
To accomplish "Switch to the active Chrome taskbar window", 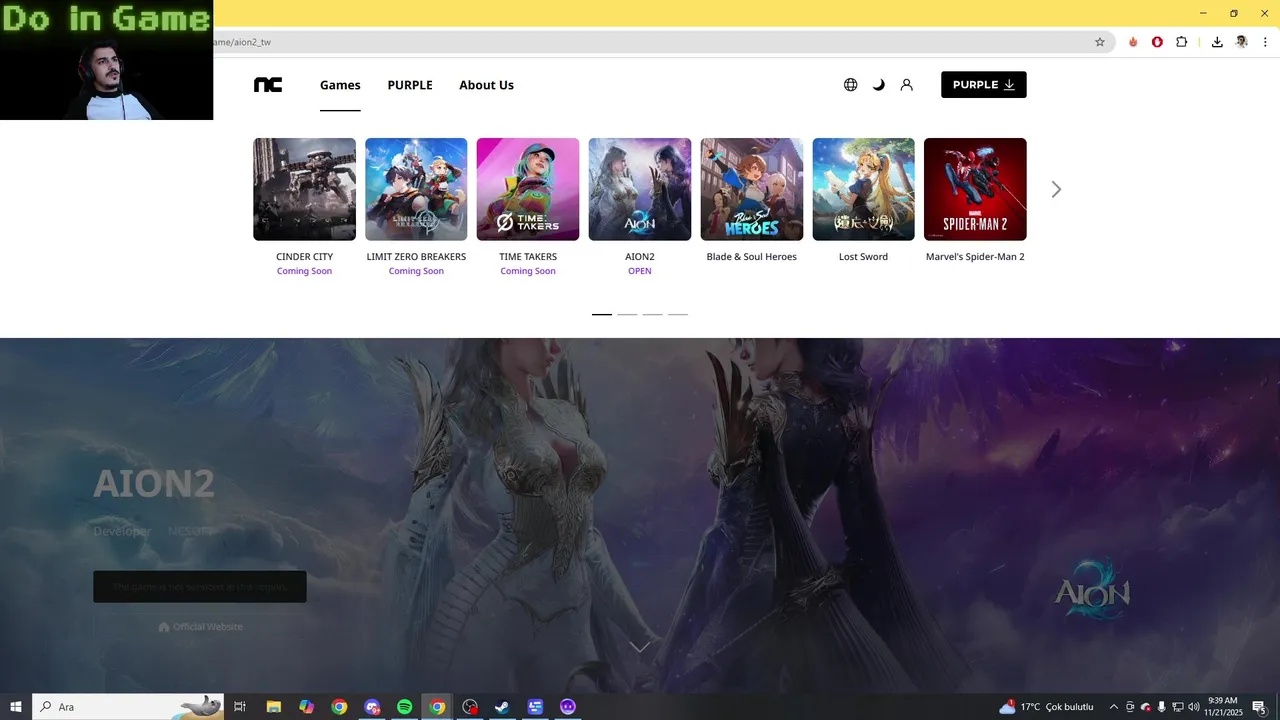I will (437, 707).
